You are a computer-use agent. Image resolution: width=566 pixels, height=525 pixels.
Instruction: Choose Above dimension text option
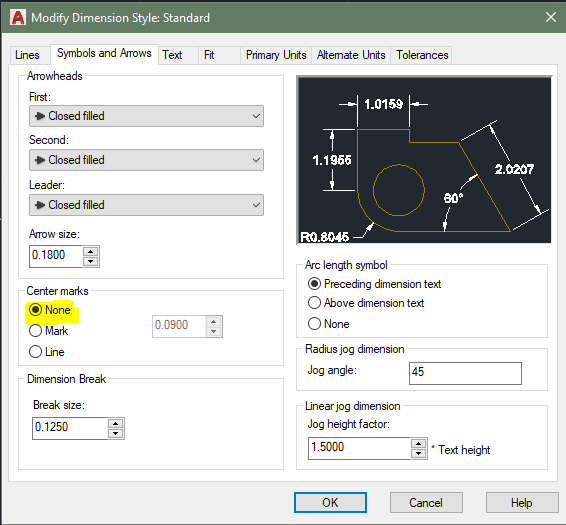(366, 303)
